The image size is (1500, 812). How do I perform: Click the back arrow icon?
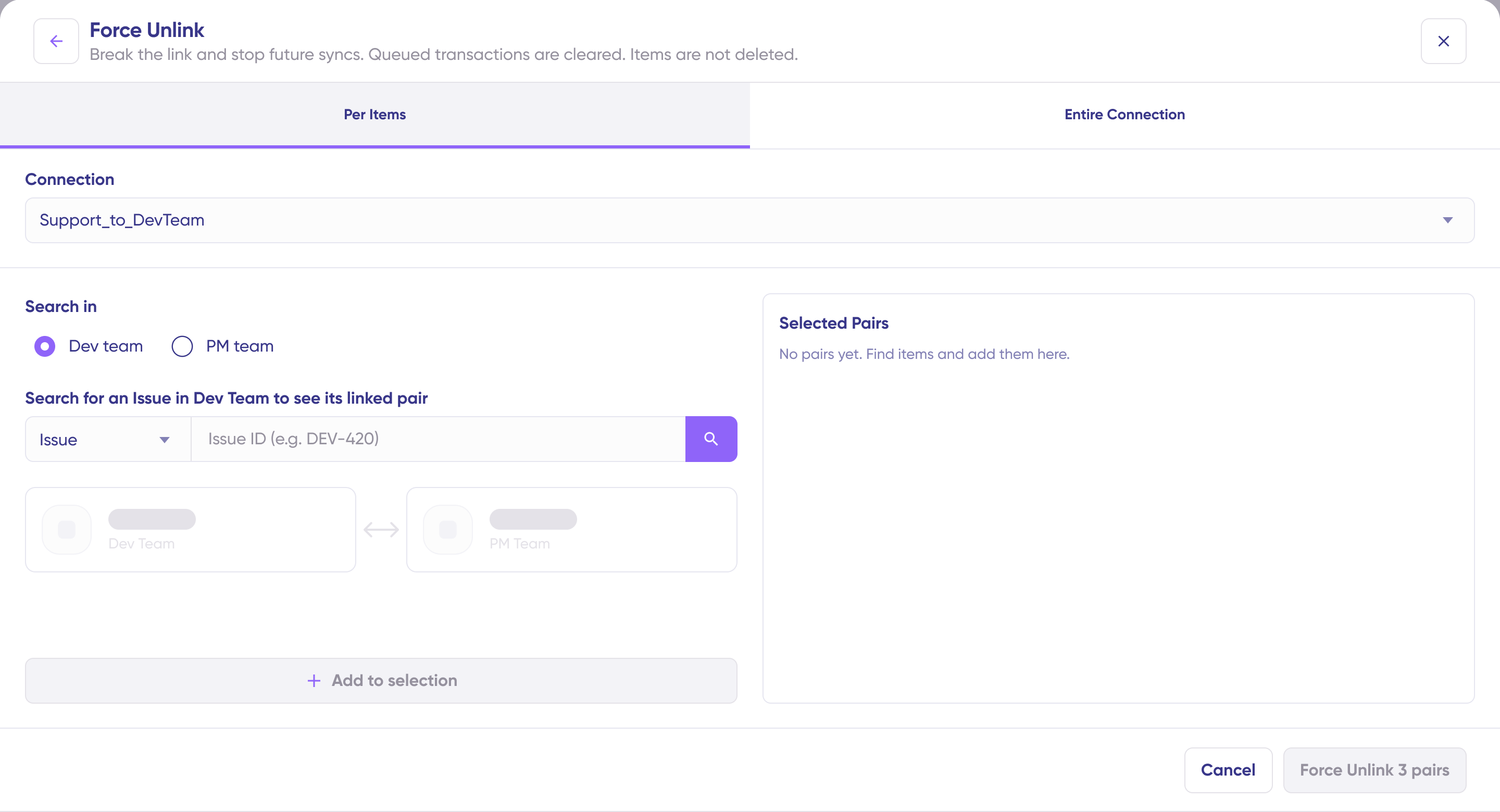[x=56, y=41]
